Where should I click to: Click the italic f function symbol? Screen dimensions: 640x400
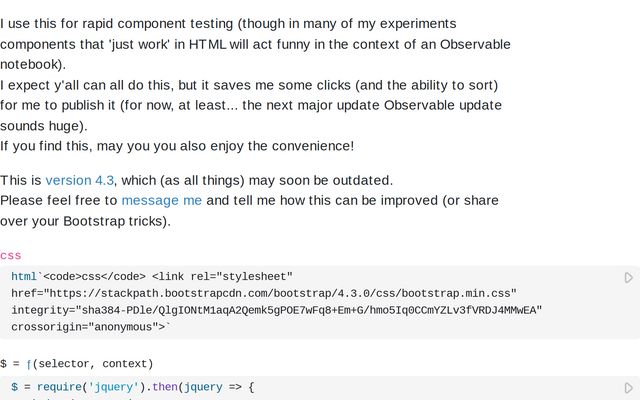29,363
